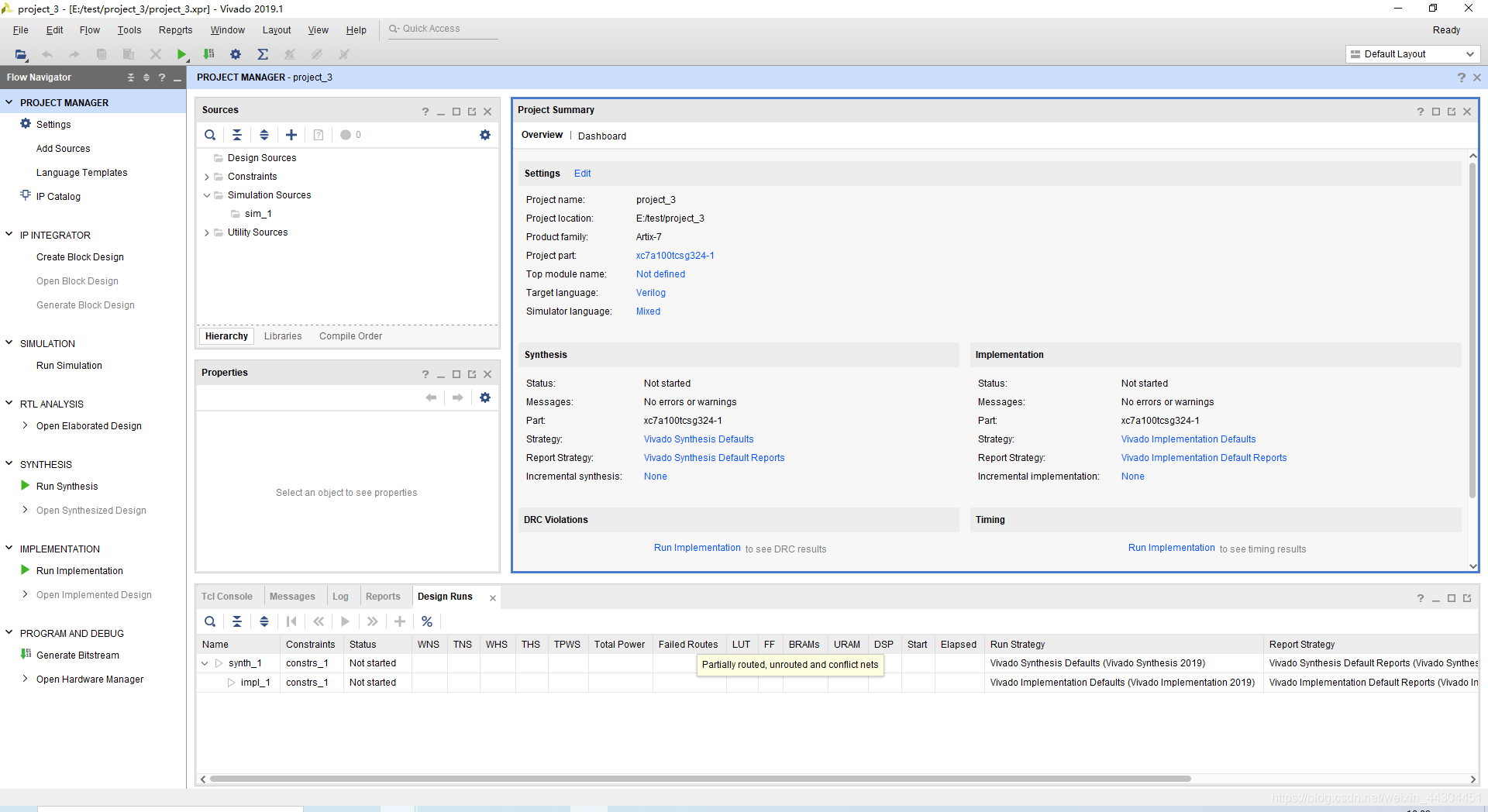Screen dimensions: 1488x812
Task: Click the green Run flow toolbar icon
Action: click(x=181, y=54)
